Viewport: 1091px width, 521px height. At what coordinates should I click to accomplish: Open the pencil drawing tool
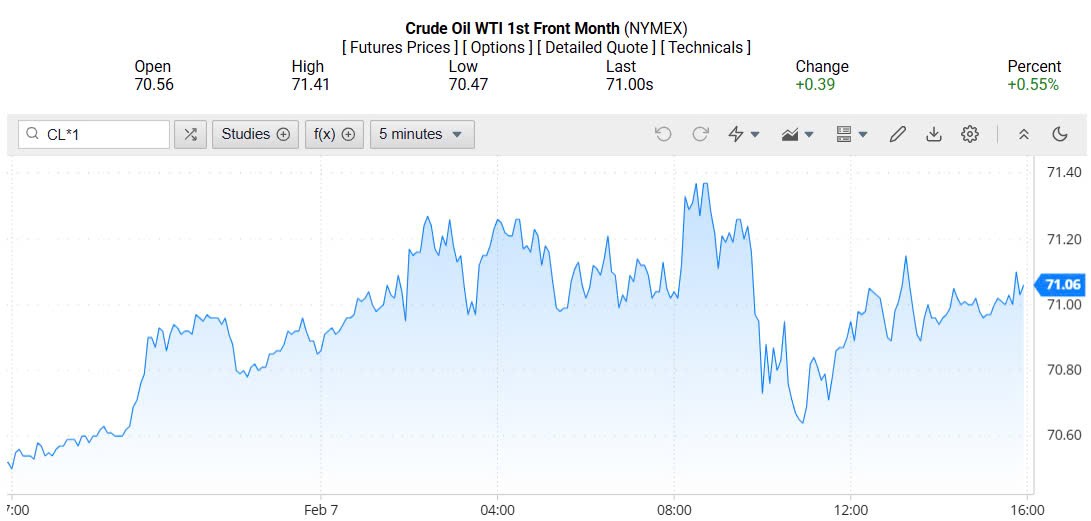898,134
